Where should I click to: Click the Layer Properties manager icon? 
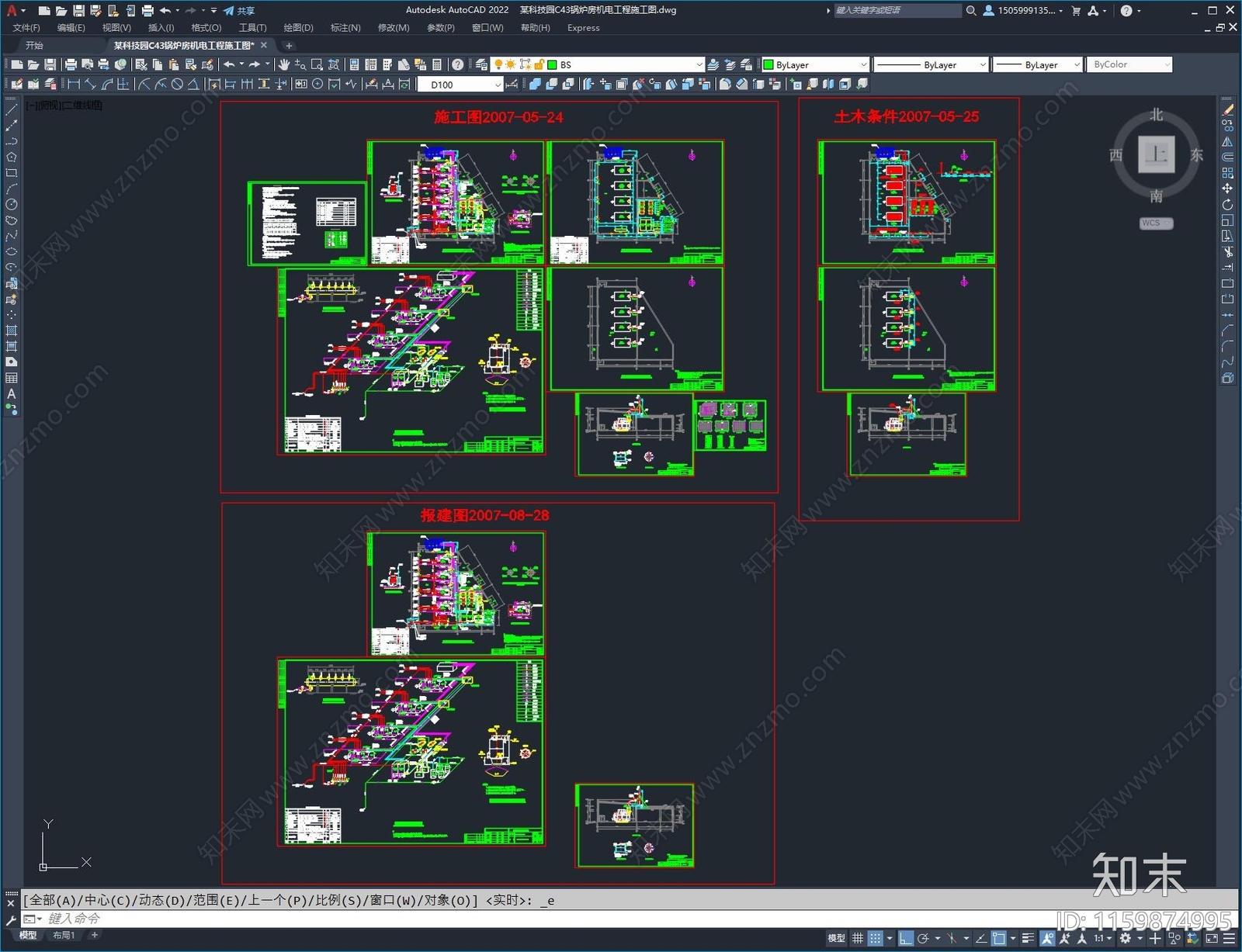[x=481, y=64]
